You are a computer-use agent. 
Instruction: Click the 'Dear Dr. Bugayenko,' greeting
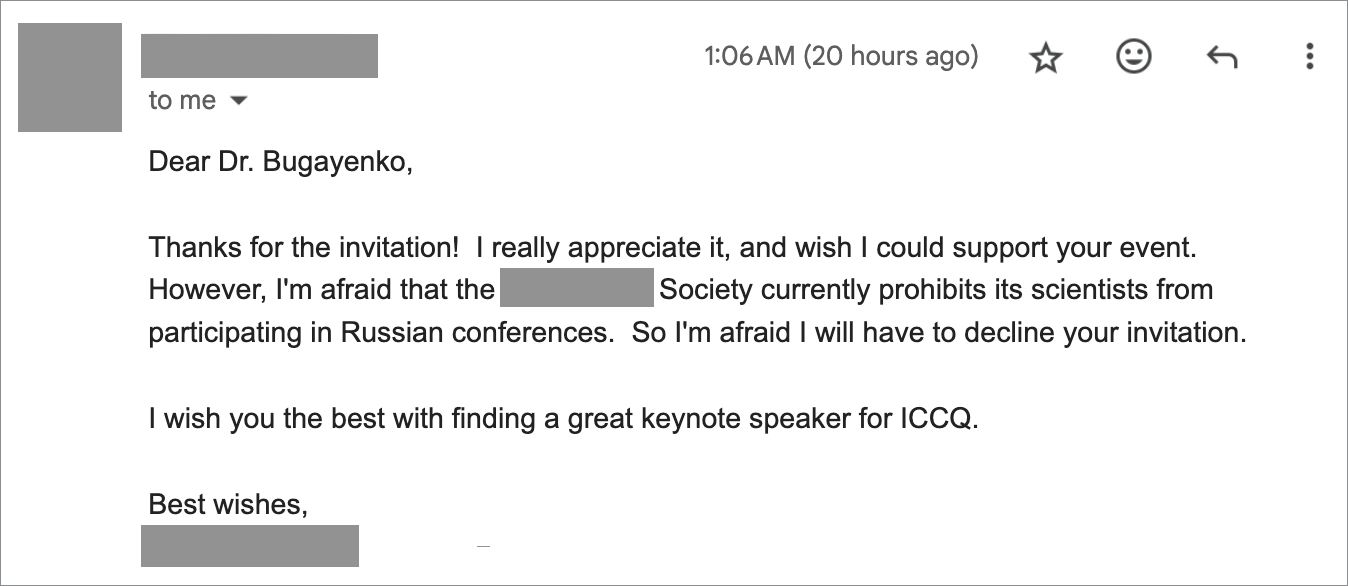281,162
